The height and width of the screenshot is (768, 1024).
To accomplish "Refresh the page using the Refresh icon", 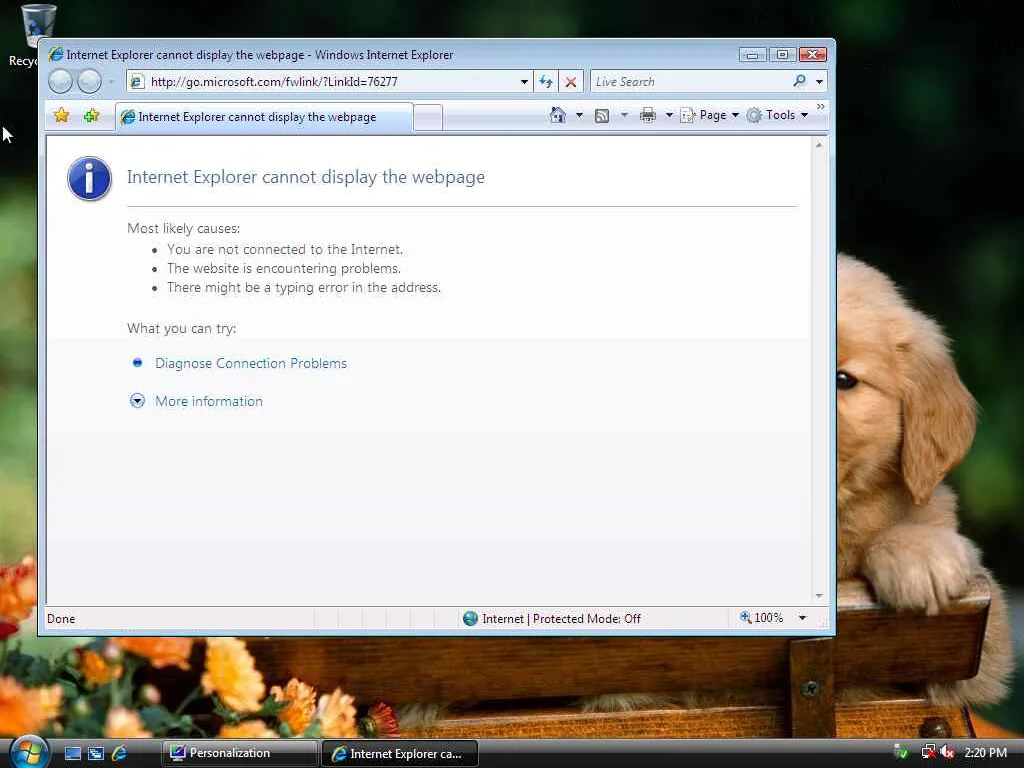I will click(x=546, y=82).
